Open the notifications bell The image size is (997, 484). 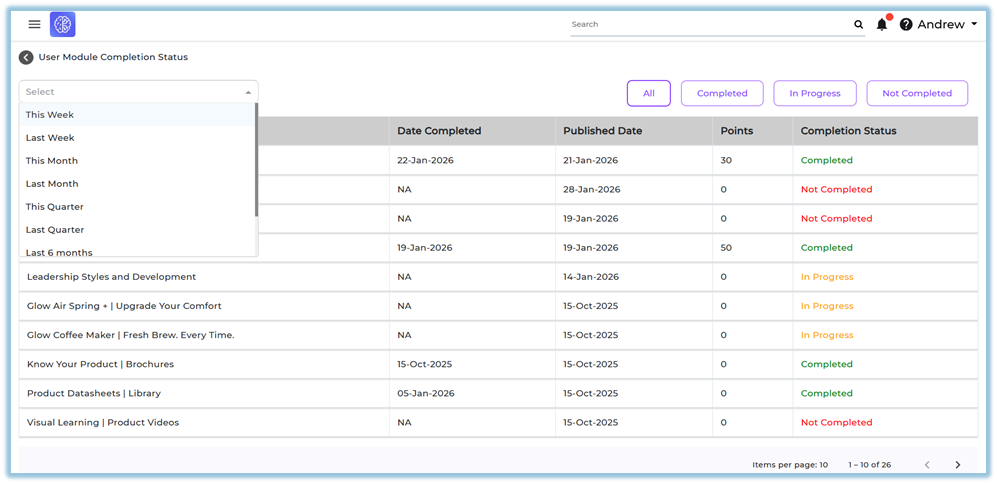[x=882, y=24]
